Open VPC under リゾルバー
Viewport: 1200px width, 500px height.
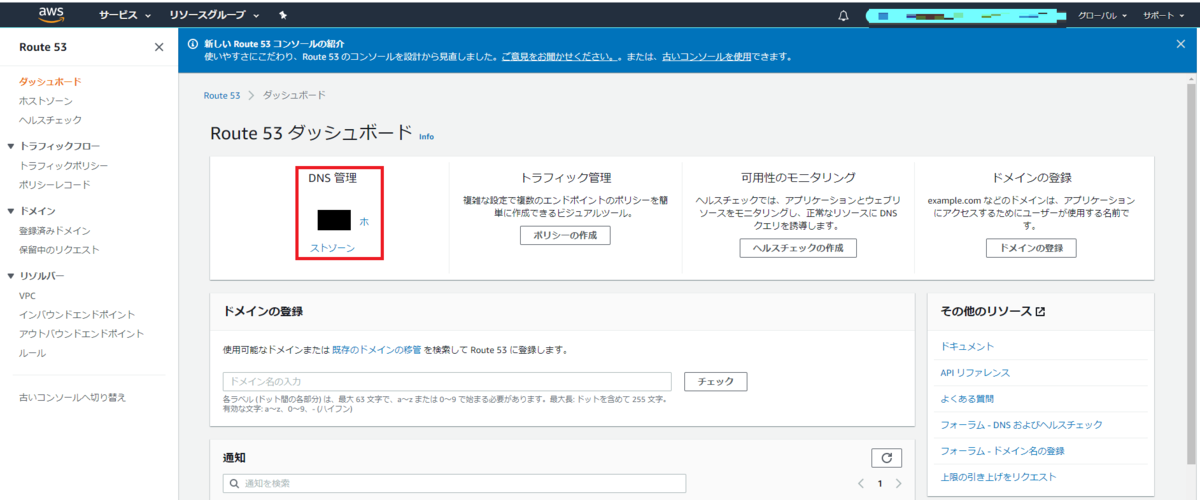[x=28, y=296]
